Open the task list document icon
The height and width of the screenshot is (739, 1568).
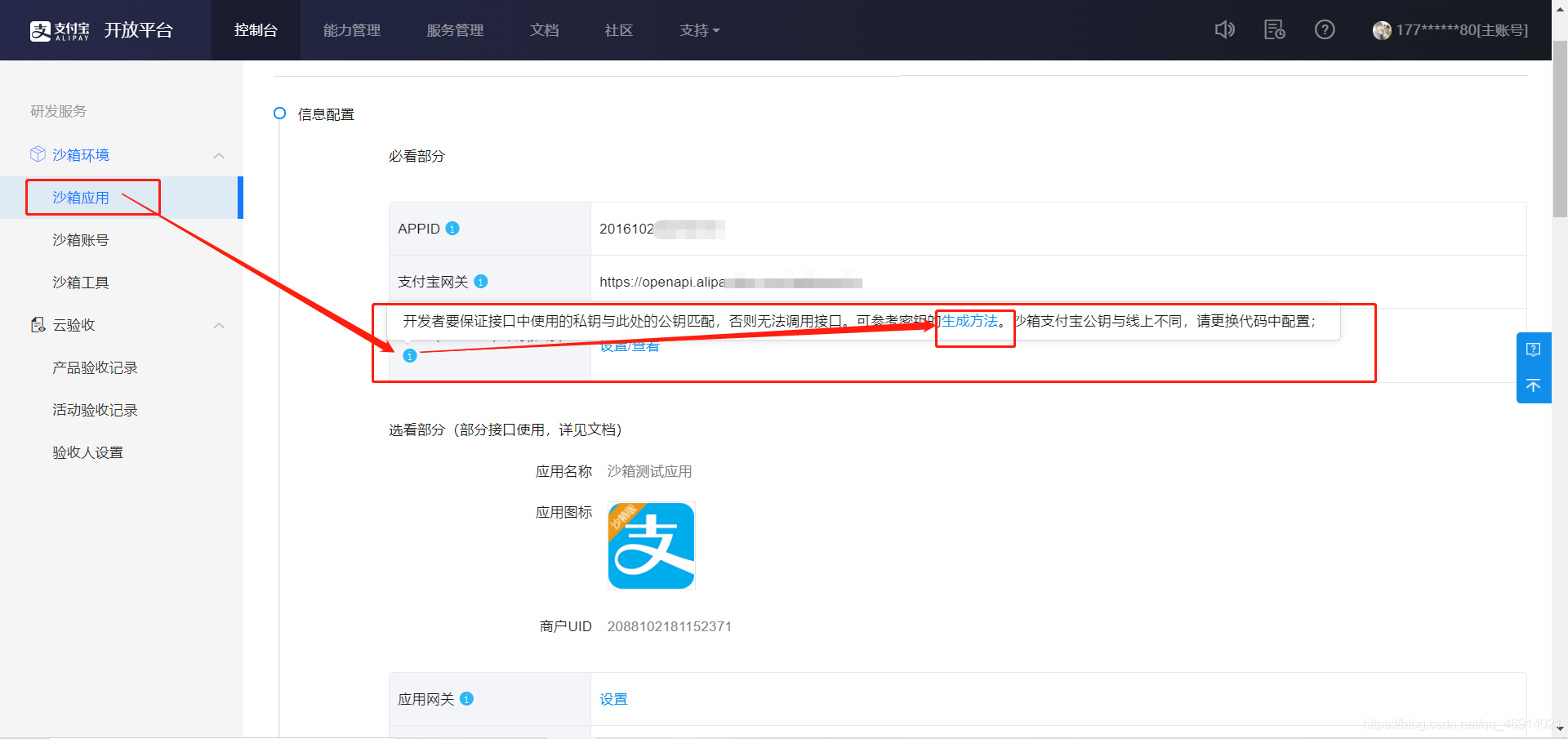pos(1275,30)
